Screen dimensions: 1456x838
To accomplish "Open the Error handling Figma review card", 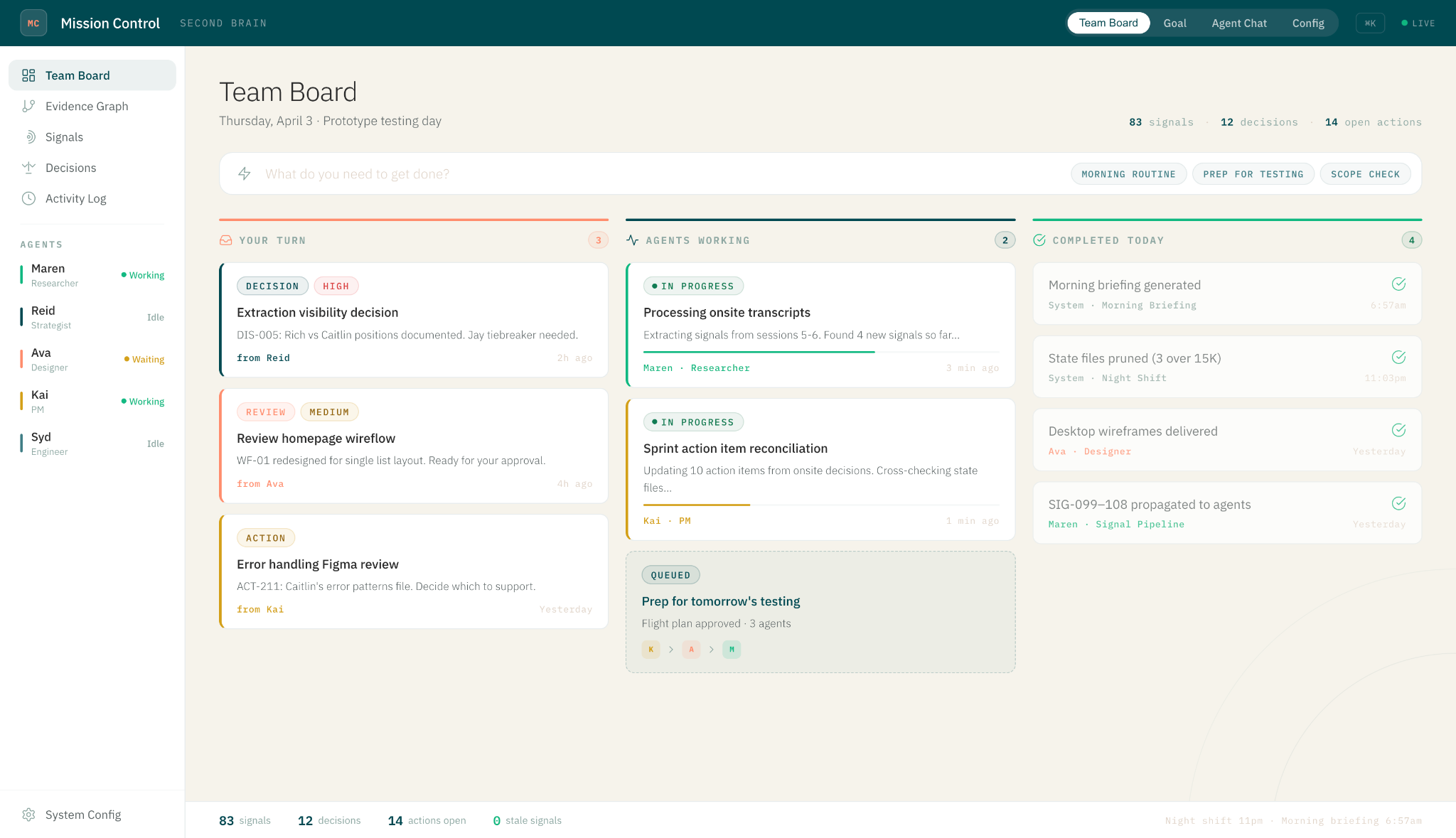I will 414,571.
